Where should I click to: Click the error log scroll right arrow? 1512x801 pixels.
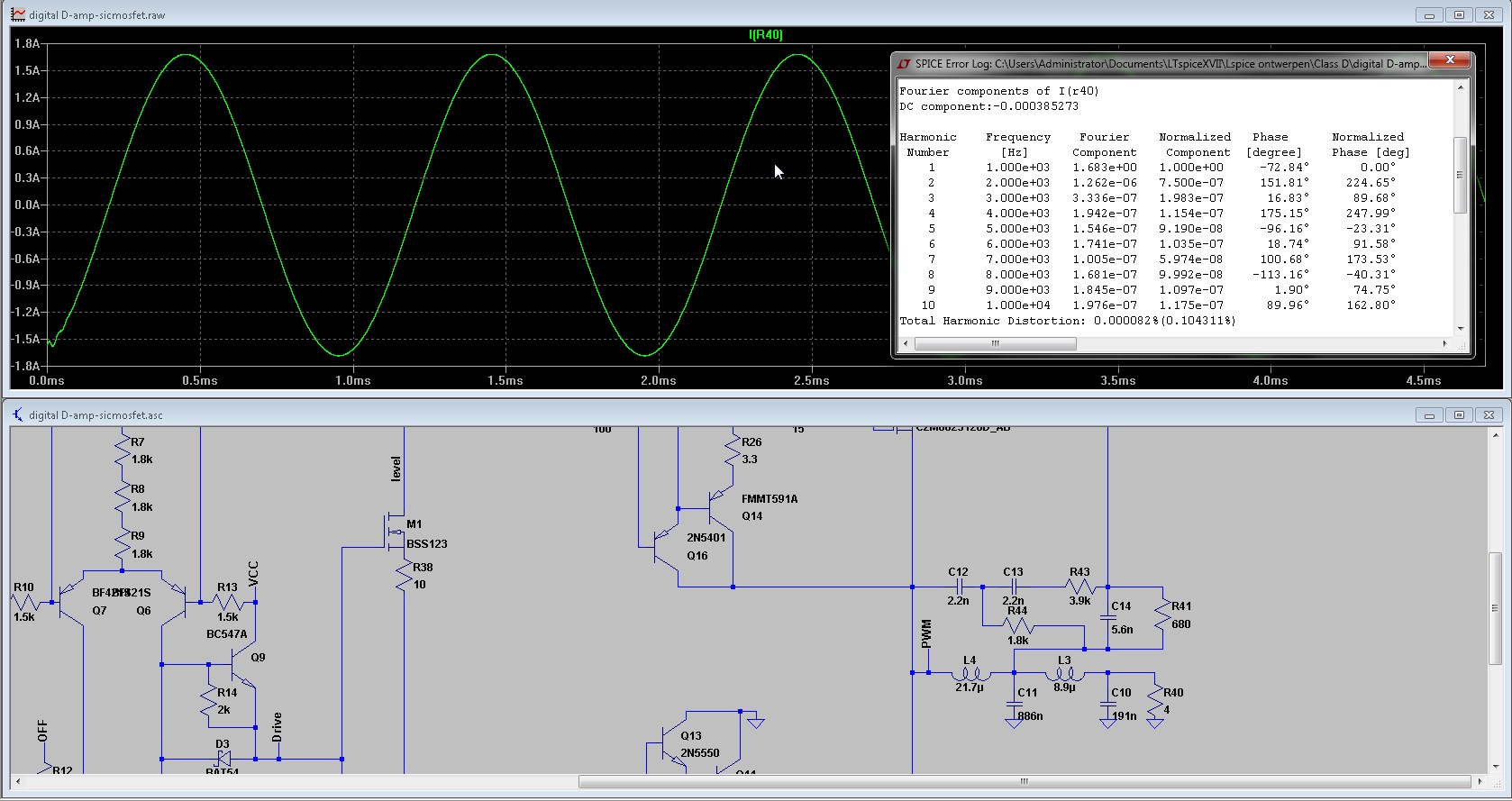[x=1445, y=343]
